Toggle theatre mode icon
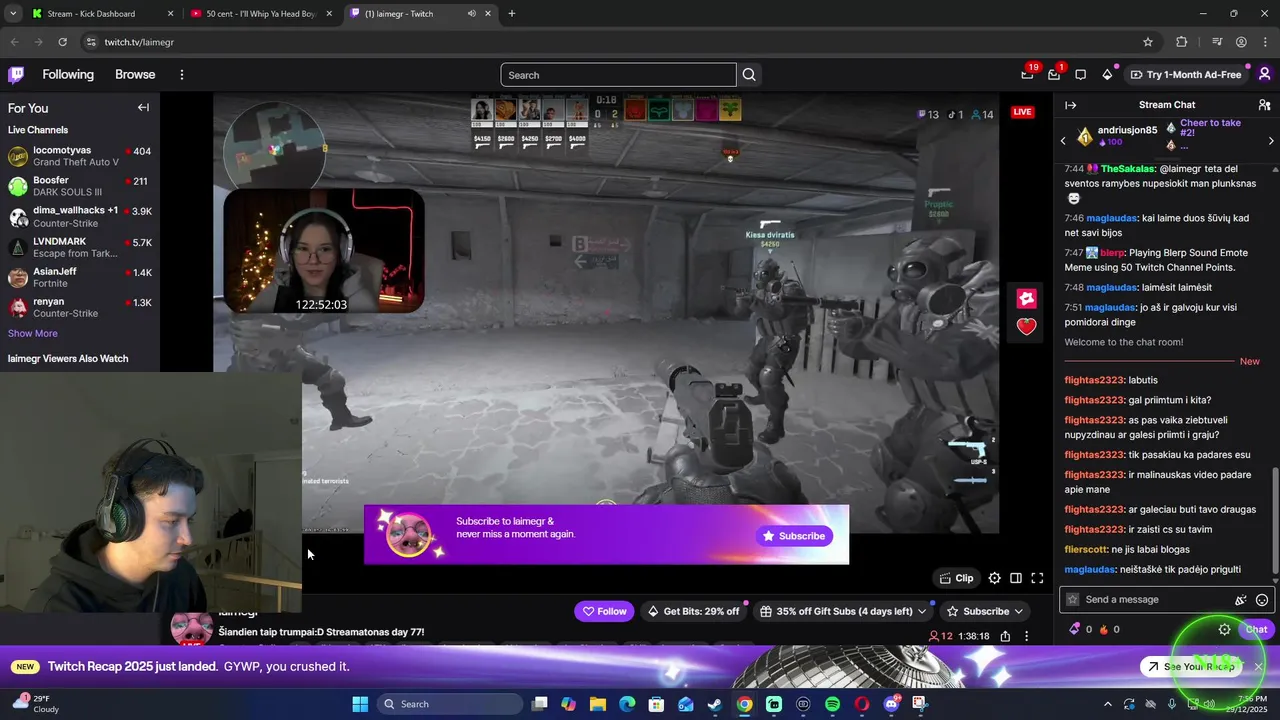Viewport: 1280px width, 720px height. 1016,578
